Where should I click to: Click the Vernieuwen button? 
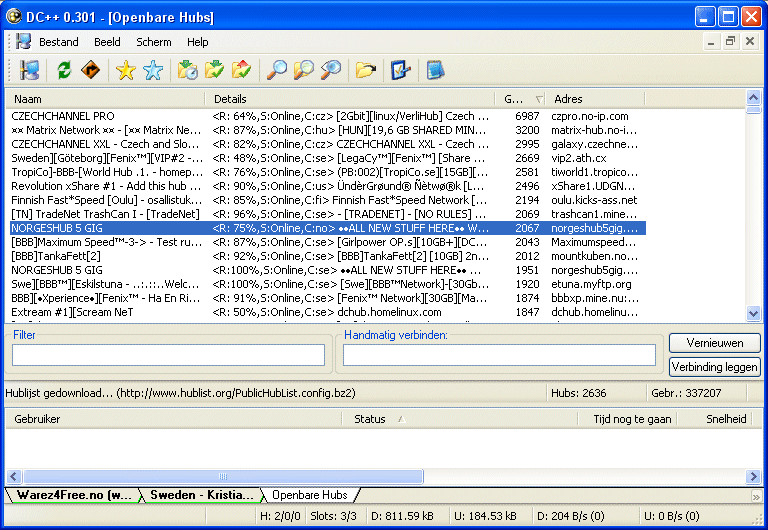[x=715, y=343]
